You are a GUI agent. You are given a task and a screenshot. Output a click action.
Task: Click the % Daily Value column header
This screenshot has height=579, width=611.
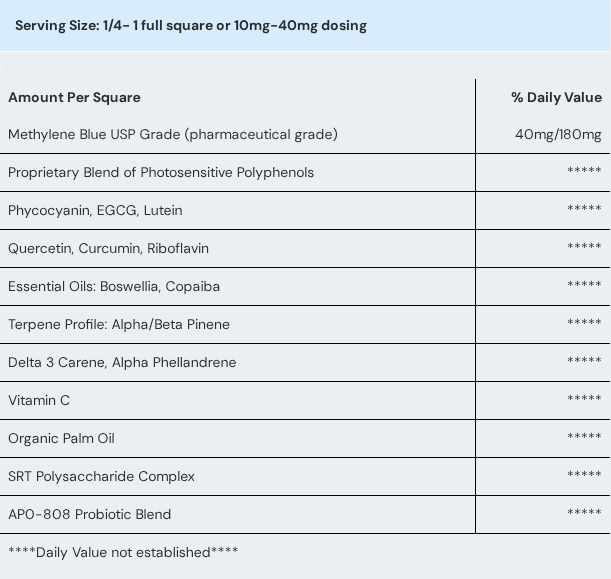556,97
